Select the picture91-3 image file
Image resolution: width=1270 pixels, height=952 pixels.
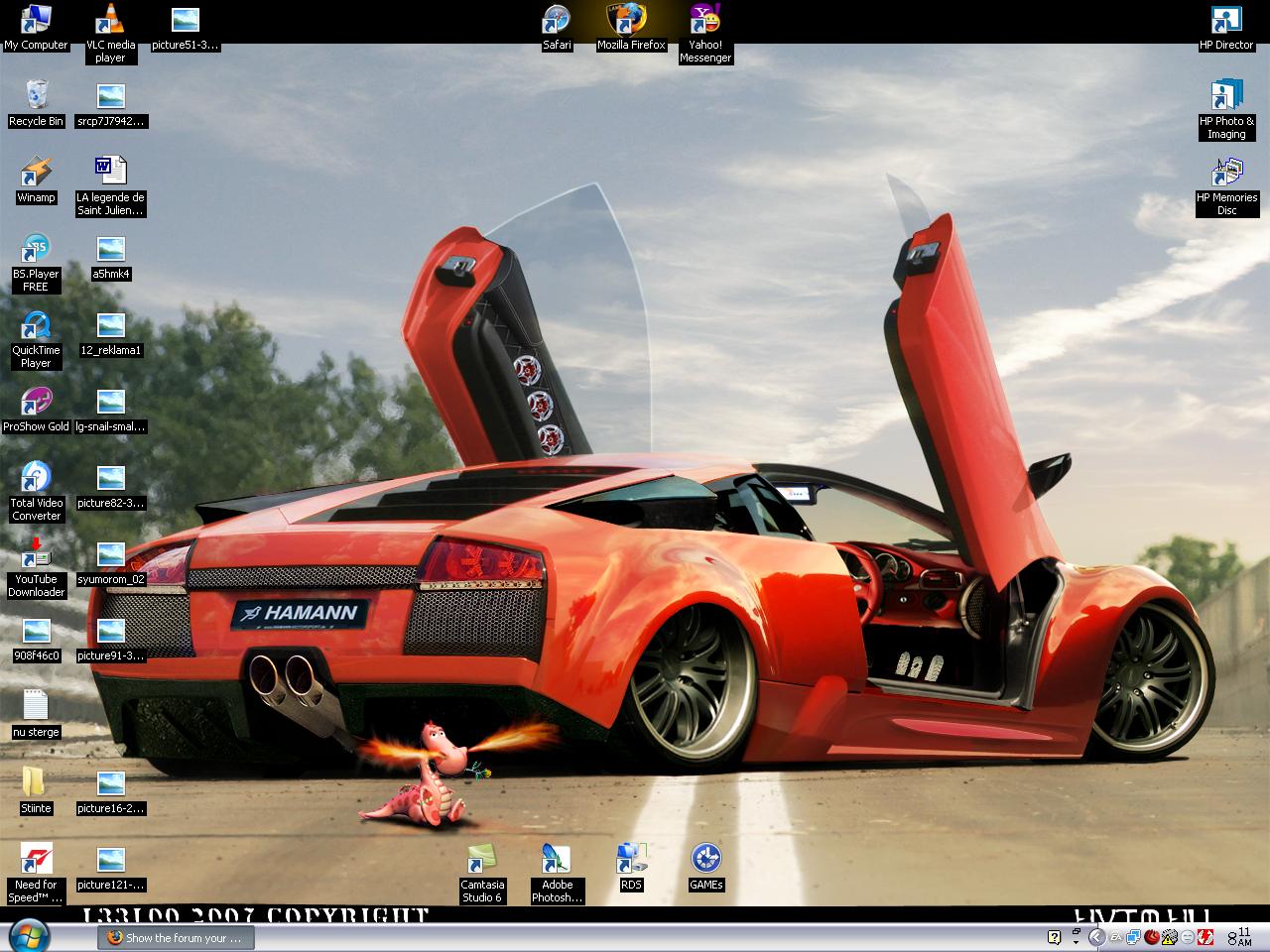click(110, 639)
